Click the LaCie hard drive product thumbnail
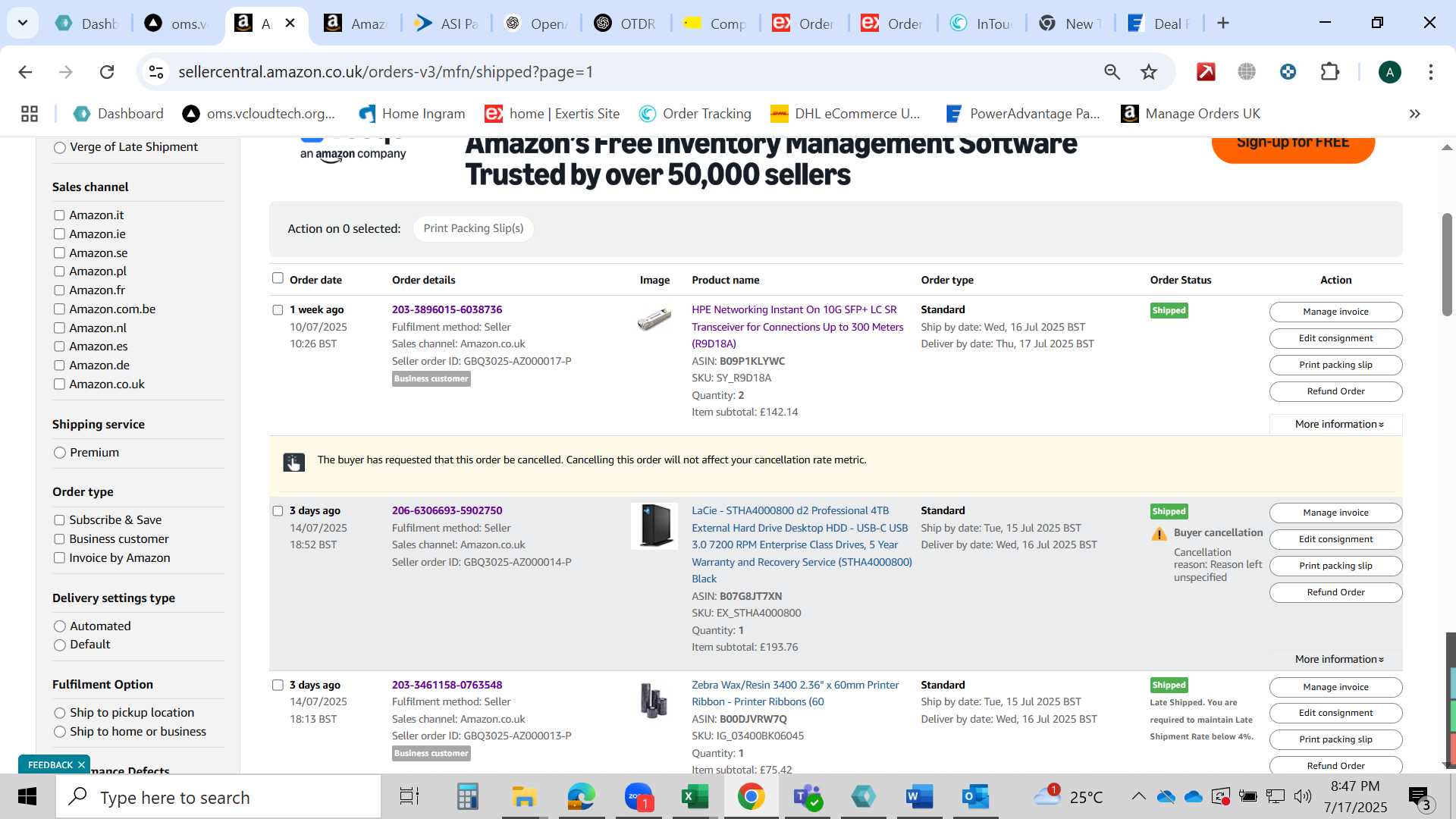This screenshot has width=1456, height=819. pyautogui.click(x=654, y=526)
